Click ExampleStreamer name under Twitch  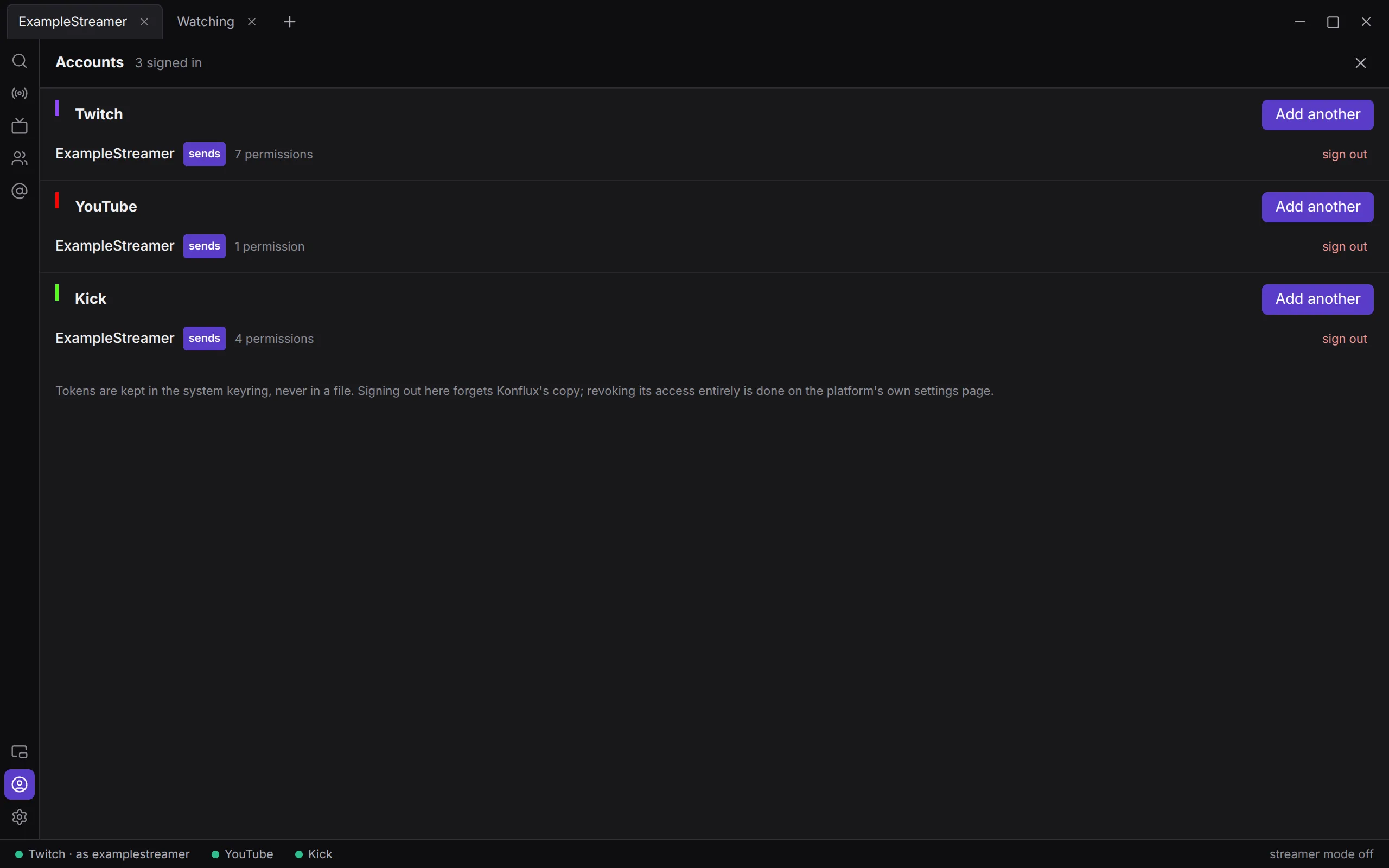(x=115, y=154)
